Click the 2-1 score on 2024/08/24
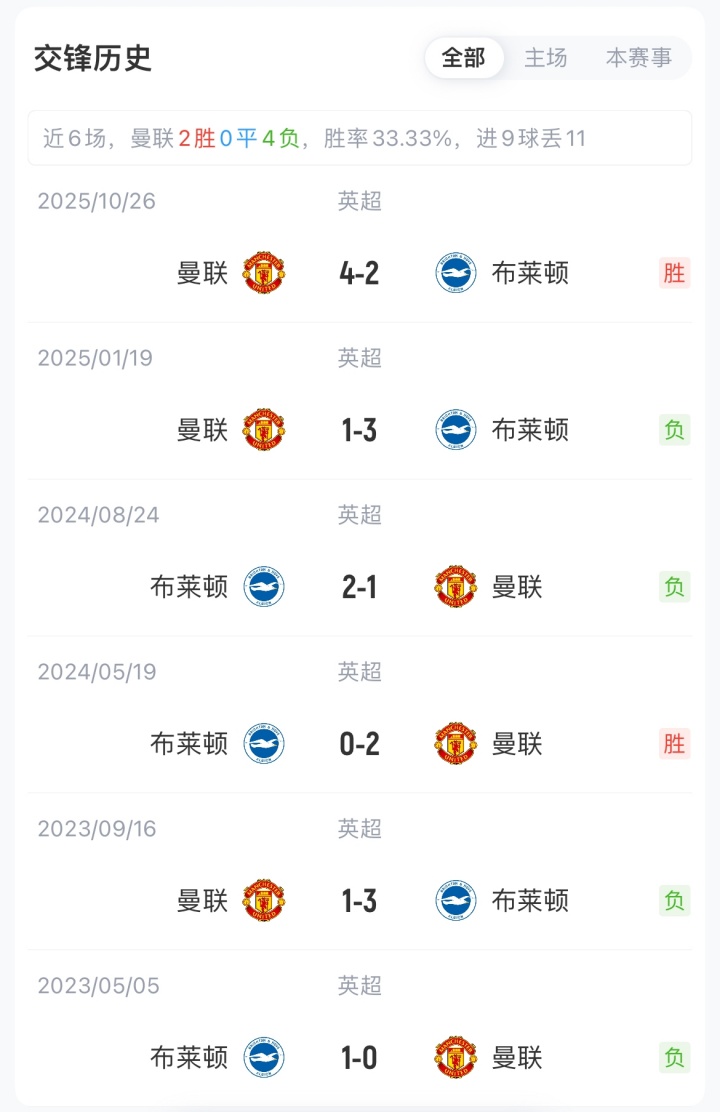720x1112 pixels. [360, 587]
